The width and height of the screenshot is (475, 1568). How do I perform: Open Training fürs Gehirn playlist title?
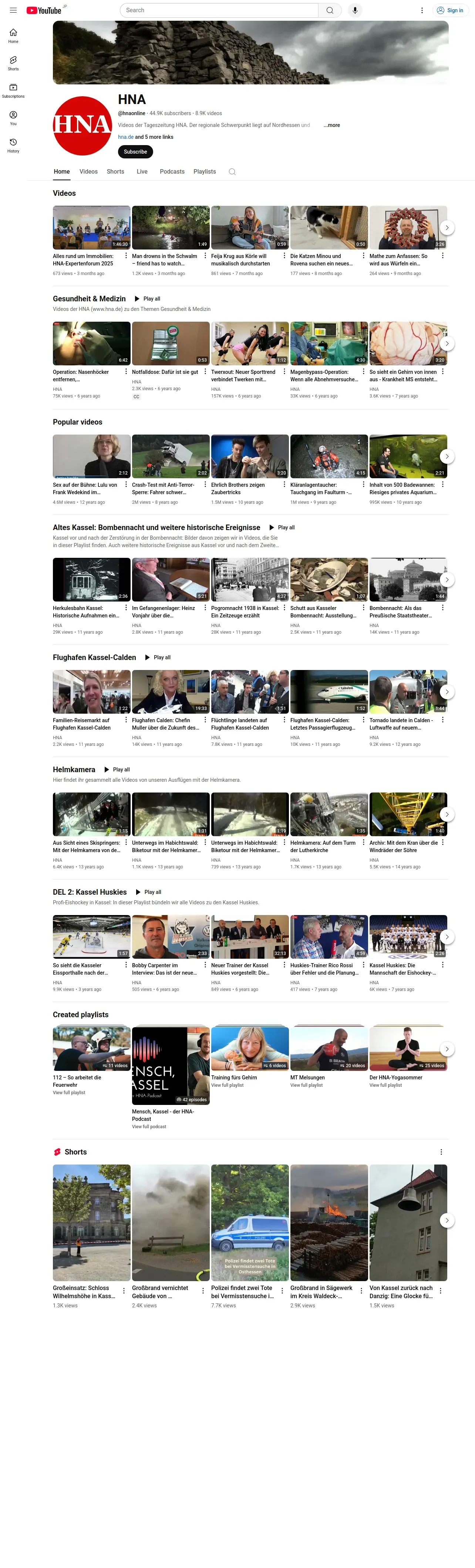(x=234, y=1078)
